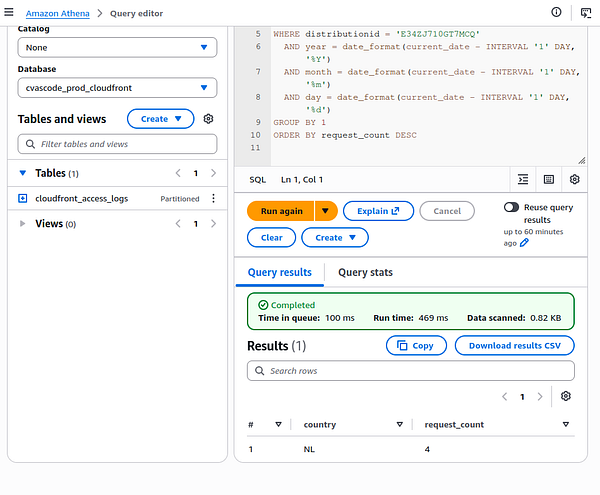Viewport: 600px width, 495px height.
Task: Go to next page of Tables list
Action: click(214, 173)
